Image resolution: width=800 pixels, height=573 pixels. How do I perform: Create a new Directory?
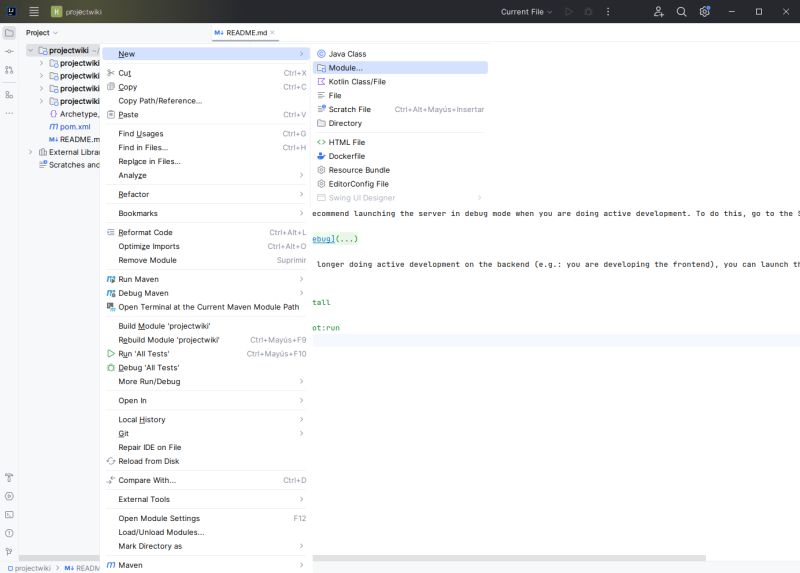tap(401, 123)
